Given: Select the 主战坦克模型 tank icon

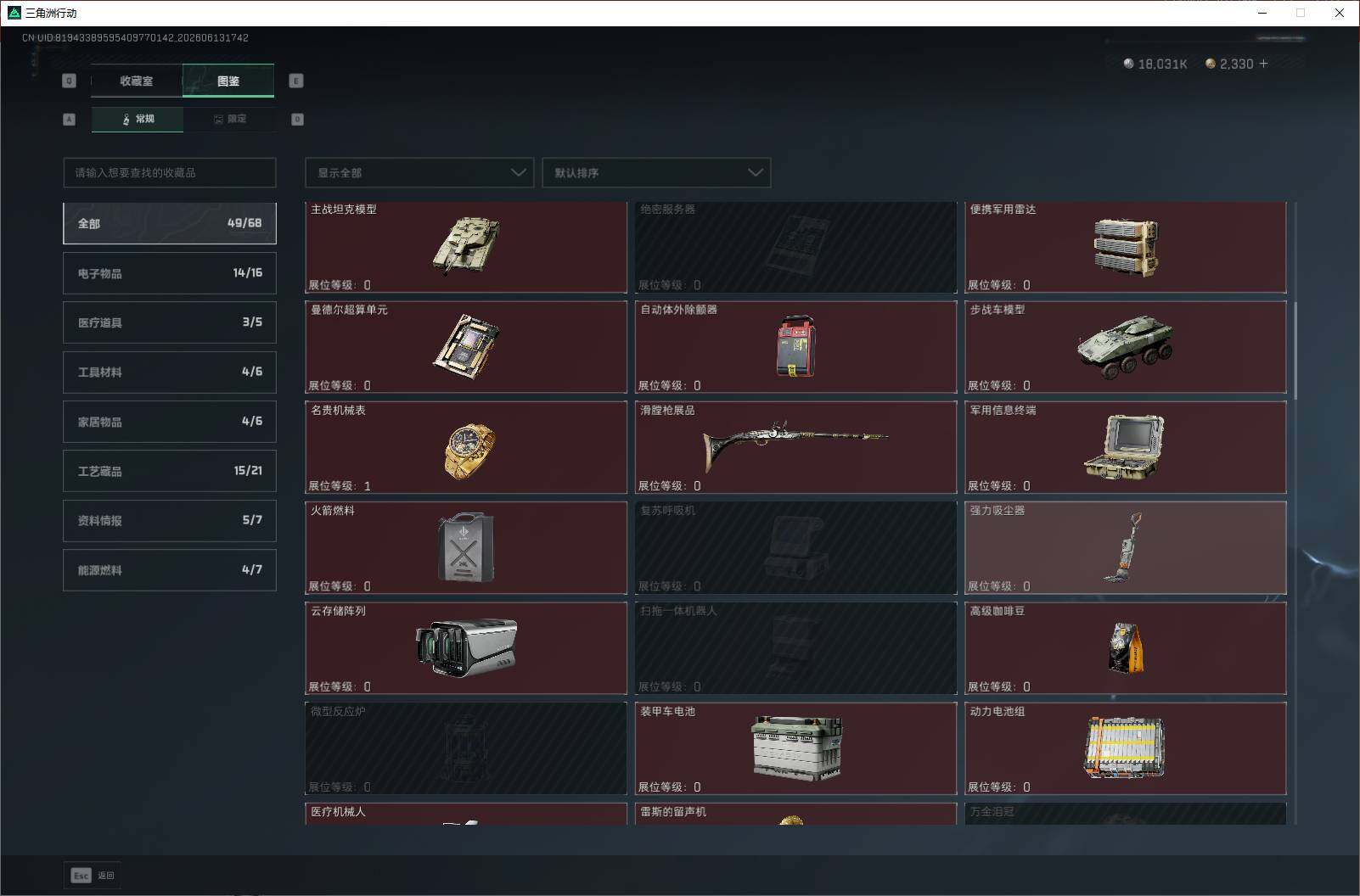Looking at the screenshot, I should point(465,244).
